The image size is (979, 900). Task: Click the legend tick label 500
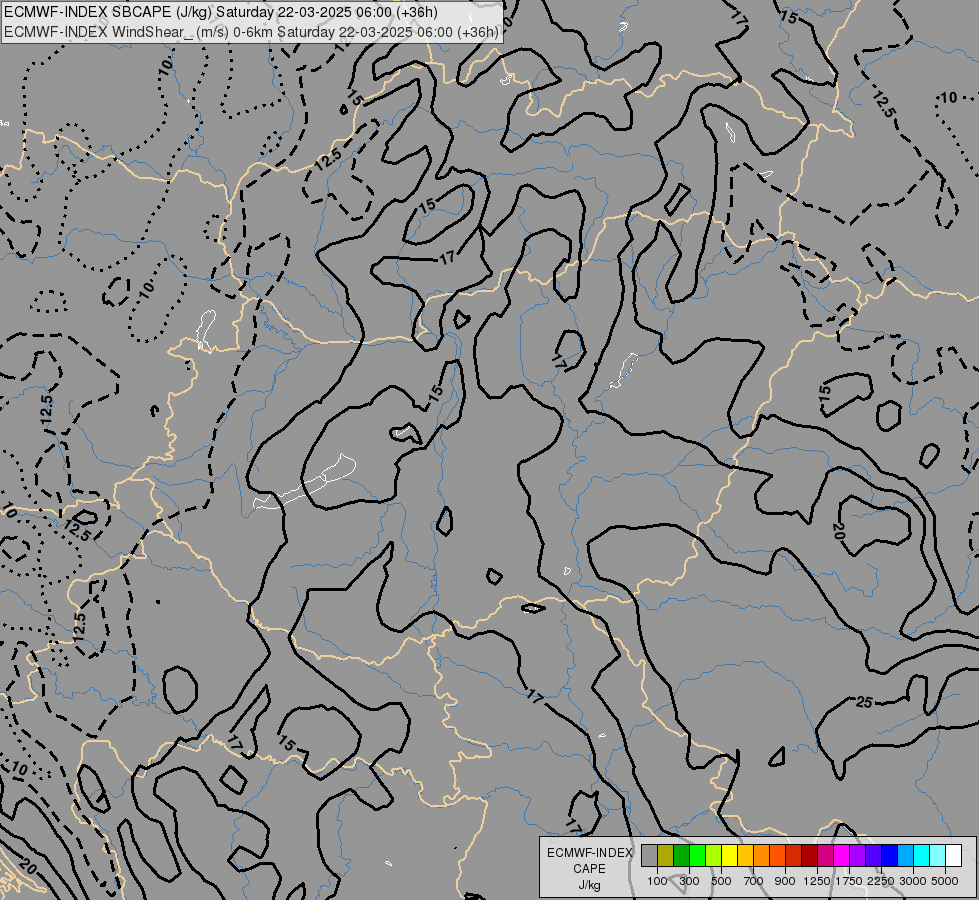[x=721, y=881]
